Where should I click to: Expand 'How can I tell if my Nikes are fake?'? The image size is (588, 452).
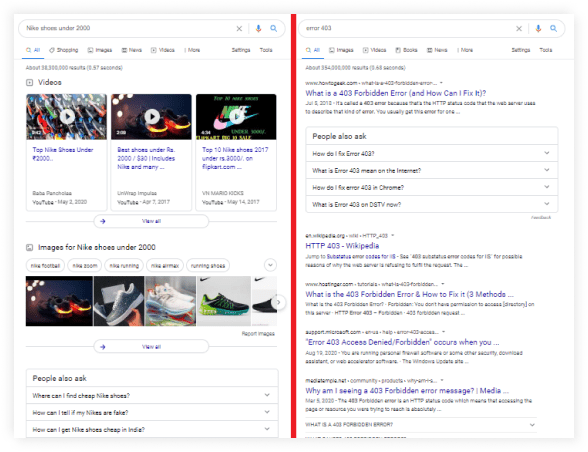[152, 413]
